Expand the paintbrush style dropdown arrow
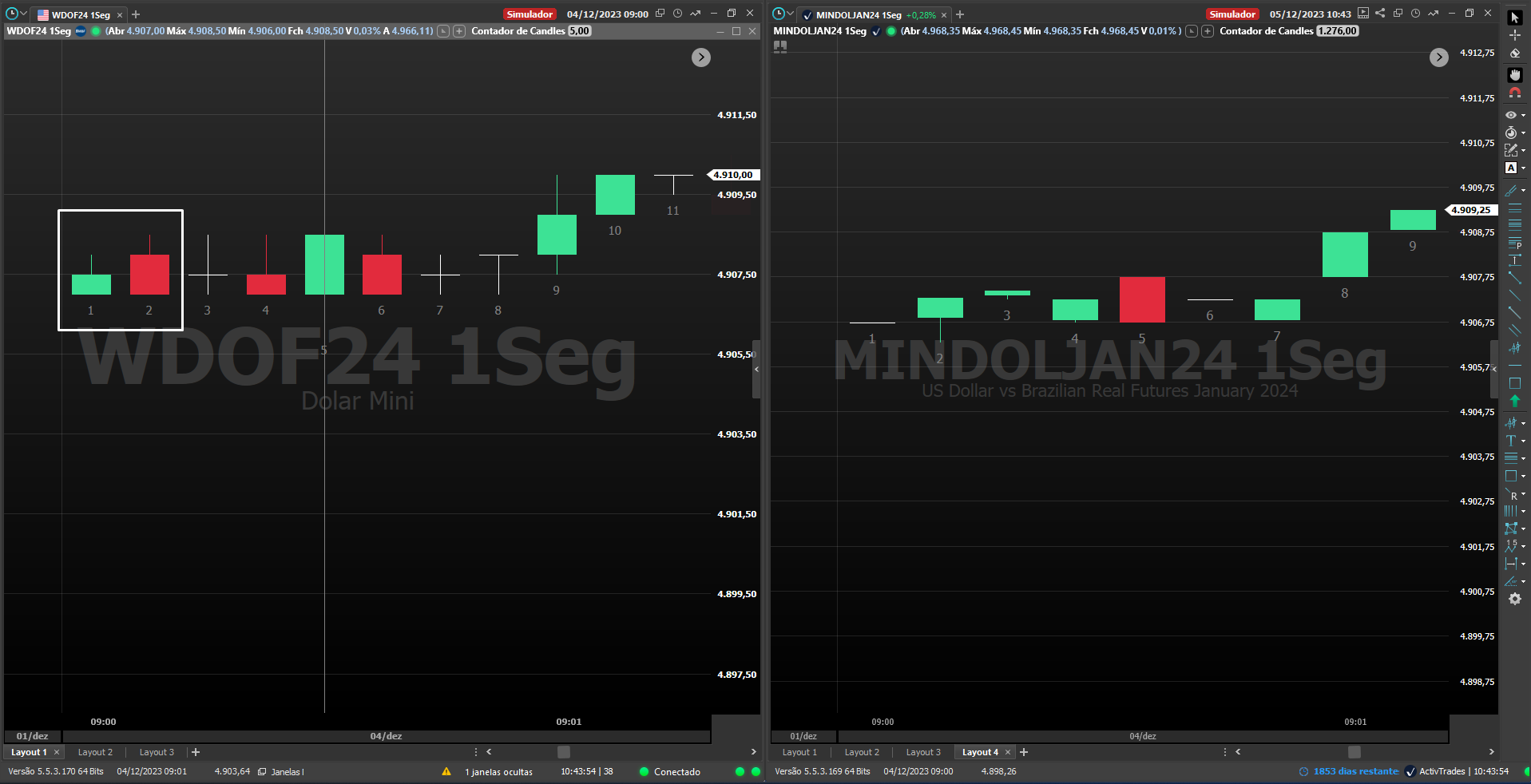This screenshot has width=1531, height=784. (1523, 191)
